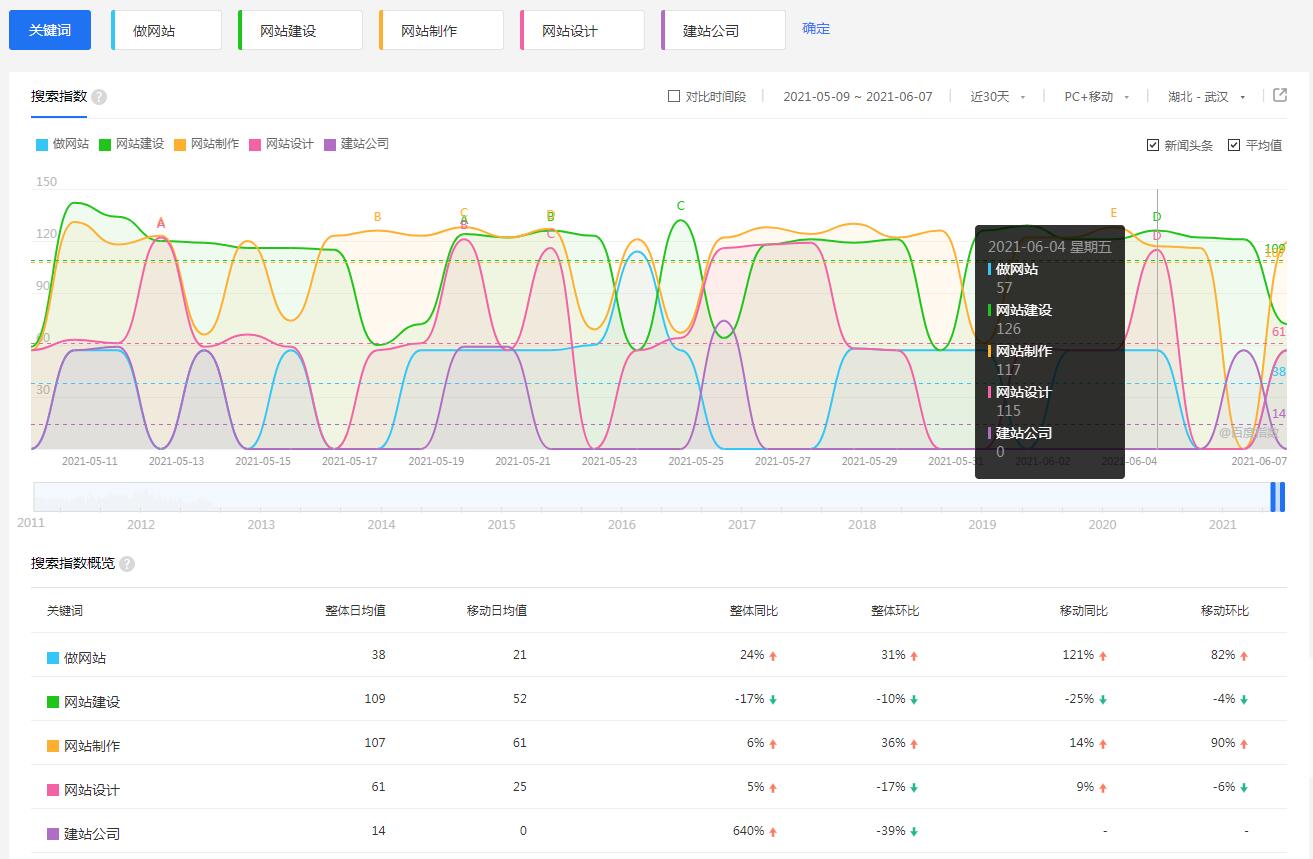Select the 网站建设 keyword box
This screenshot has height=859, width=1313.
click(x=300, y=30)
